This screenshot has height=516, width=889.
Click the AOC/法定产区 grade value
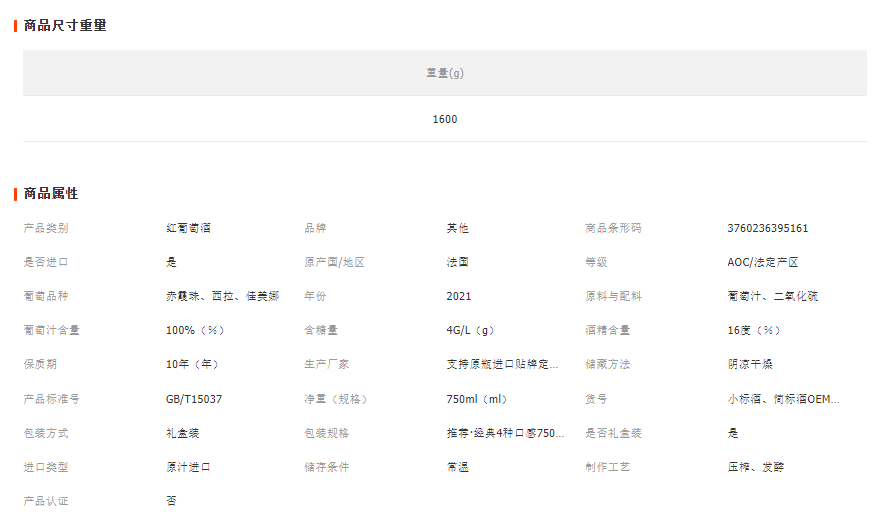[762, 262]
